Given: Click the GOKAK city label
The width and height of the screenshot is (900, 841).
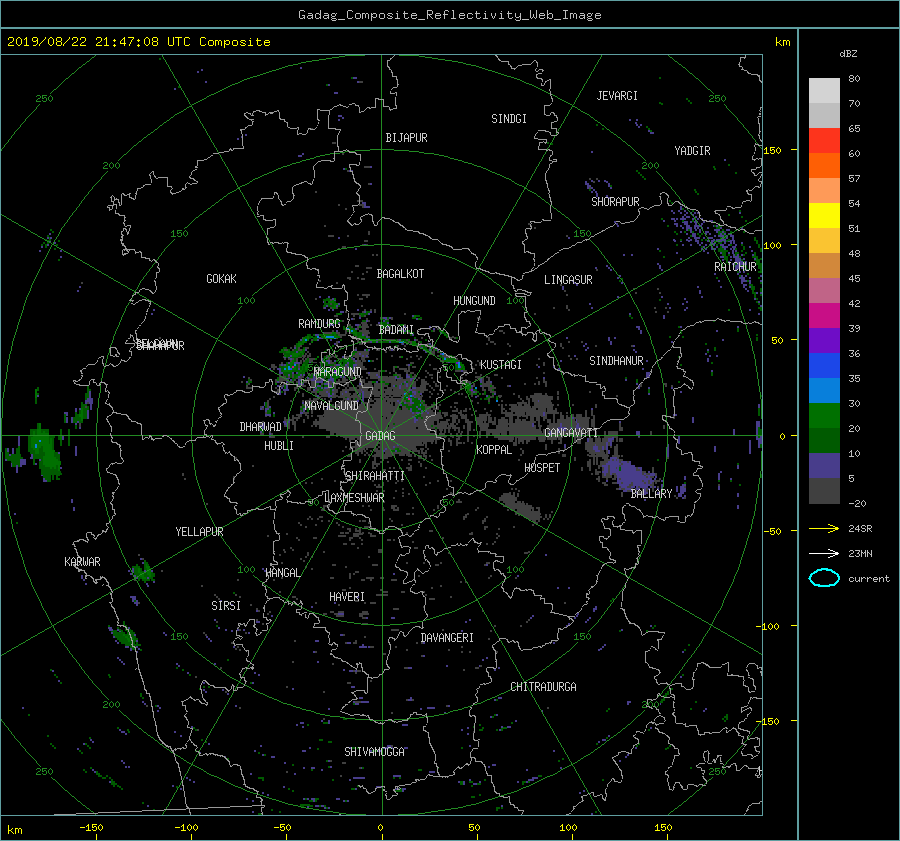Looking at the screenshot, I should click(221, 278).
